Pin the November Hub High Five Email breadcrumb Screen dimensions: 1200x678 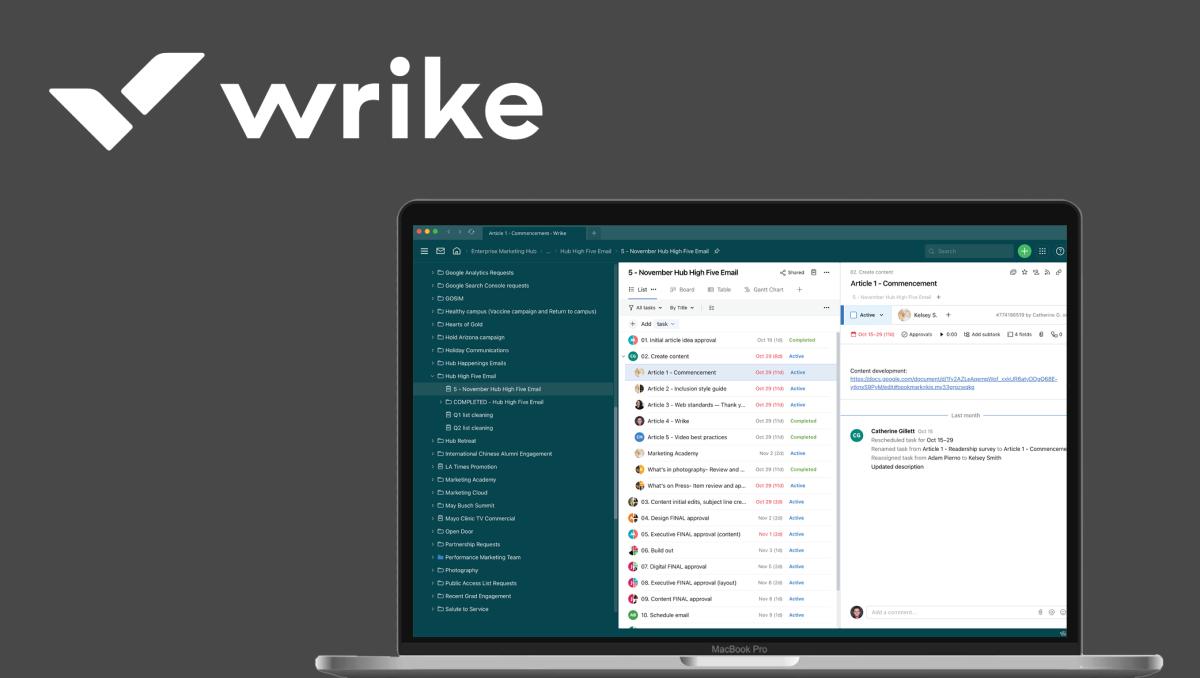[x=717, y=251]
